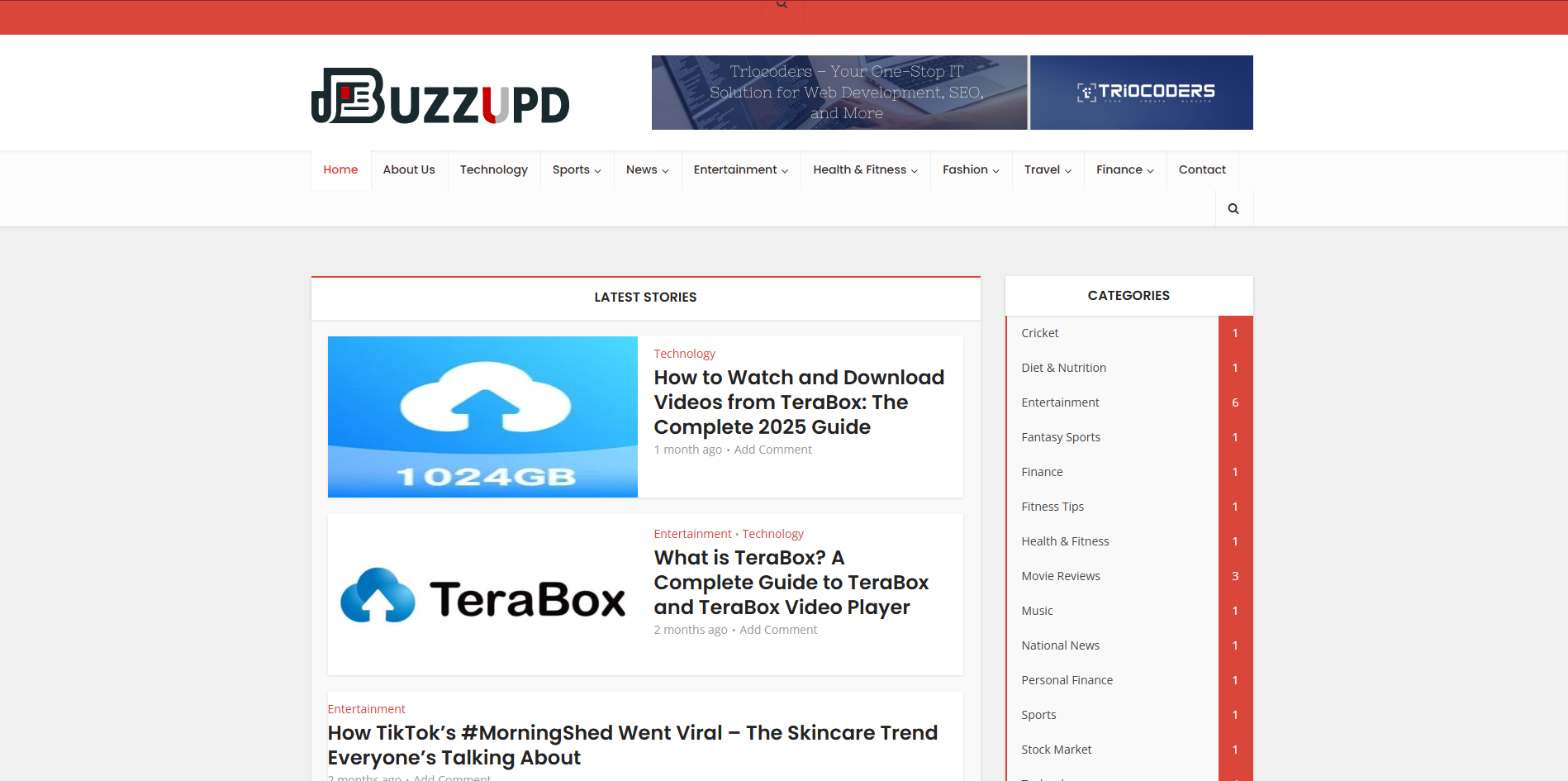Image resolution: width=1568 pixels, height=781 pixels.
Task: Open the Technology menu item
Action: click(494, 169)
